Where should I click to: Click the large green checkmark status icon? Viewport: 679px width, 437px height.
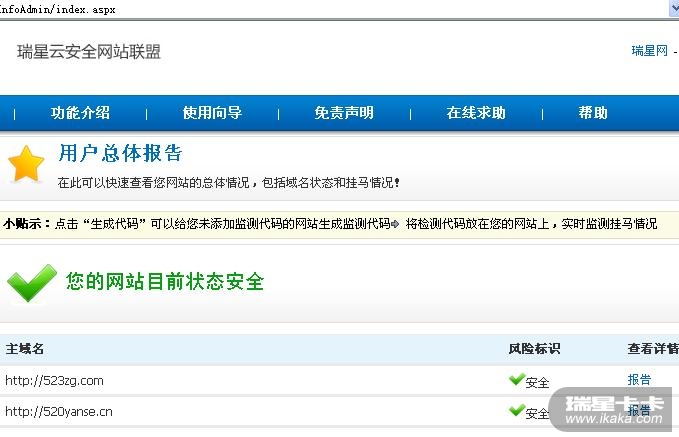(32, 282)
